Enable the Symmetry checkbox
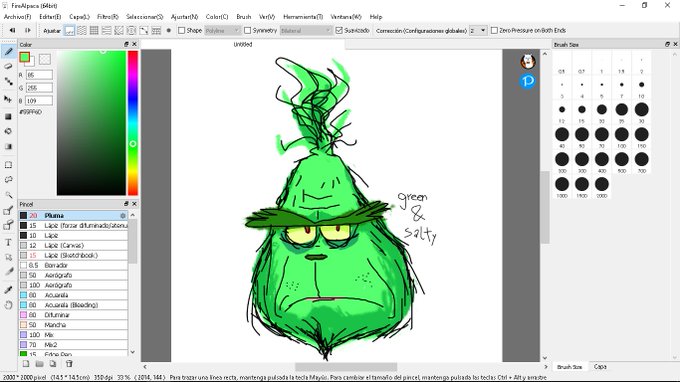680x382 pixels. (248, 30)
